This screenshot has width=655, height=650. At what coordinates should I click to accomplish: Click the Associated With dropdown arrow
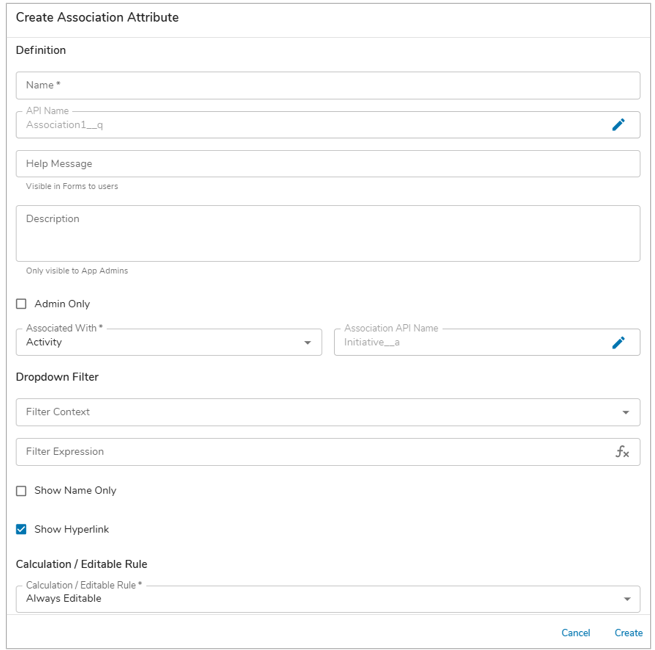point(307,343)
